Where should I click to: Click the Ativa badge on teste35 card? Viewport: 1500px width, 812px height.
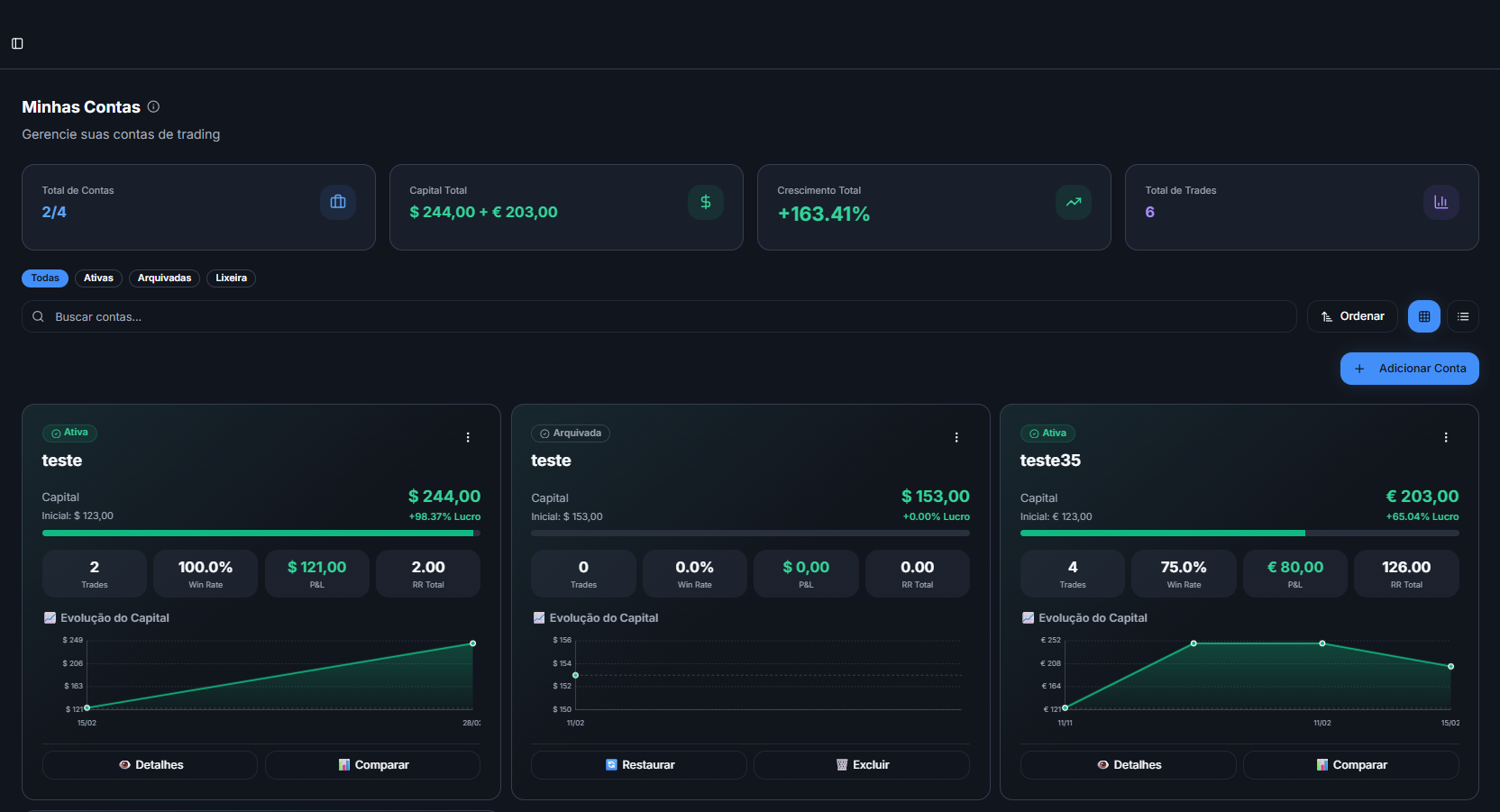pos(1047,433)
